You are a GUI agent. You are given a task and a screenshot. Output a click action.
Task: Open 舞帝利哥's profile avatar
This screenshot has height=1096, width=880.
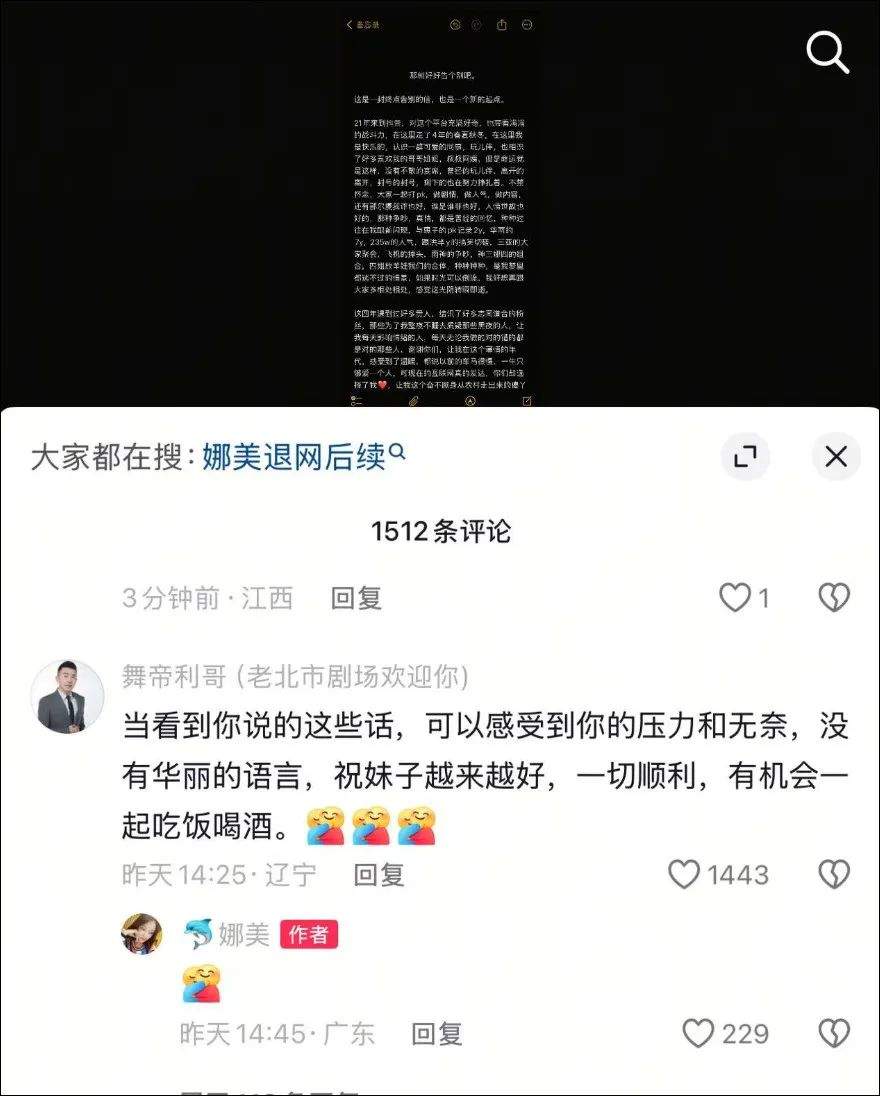coord(67,696)
